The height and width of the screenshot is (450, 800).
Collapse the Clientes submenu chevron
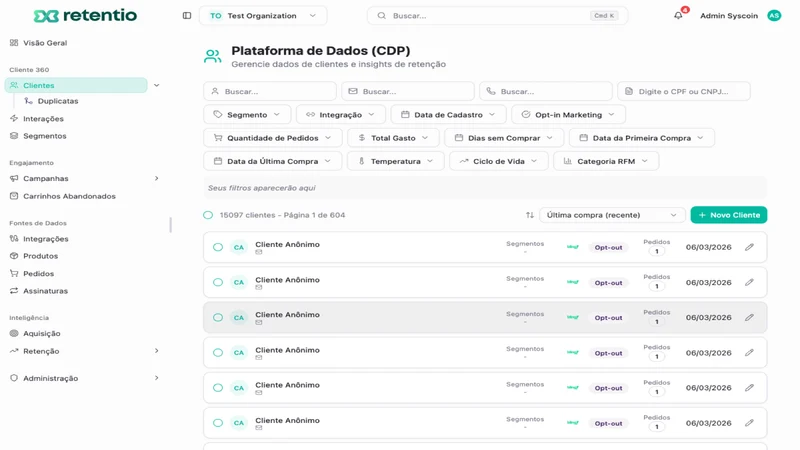pyautogui.click(x=157, y=85)
